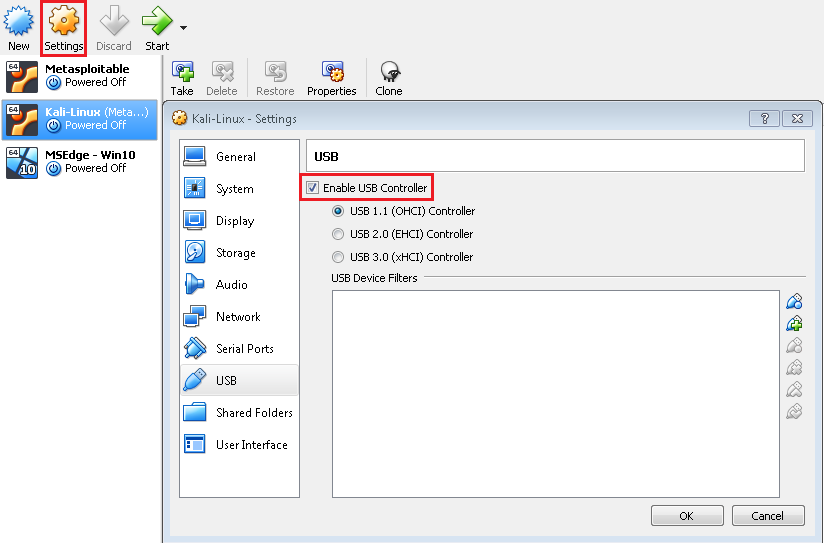This screenshot has width=824, height=543.
Task: Click the move USB filter up icon
Action: [x=794, y=389]
